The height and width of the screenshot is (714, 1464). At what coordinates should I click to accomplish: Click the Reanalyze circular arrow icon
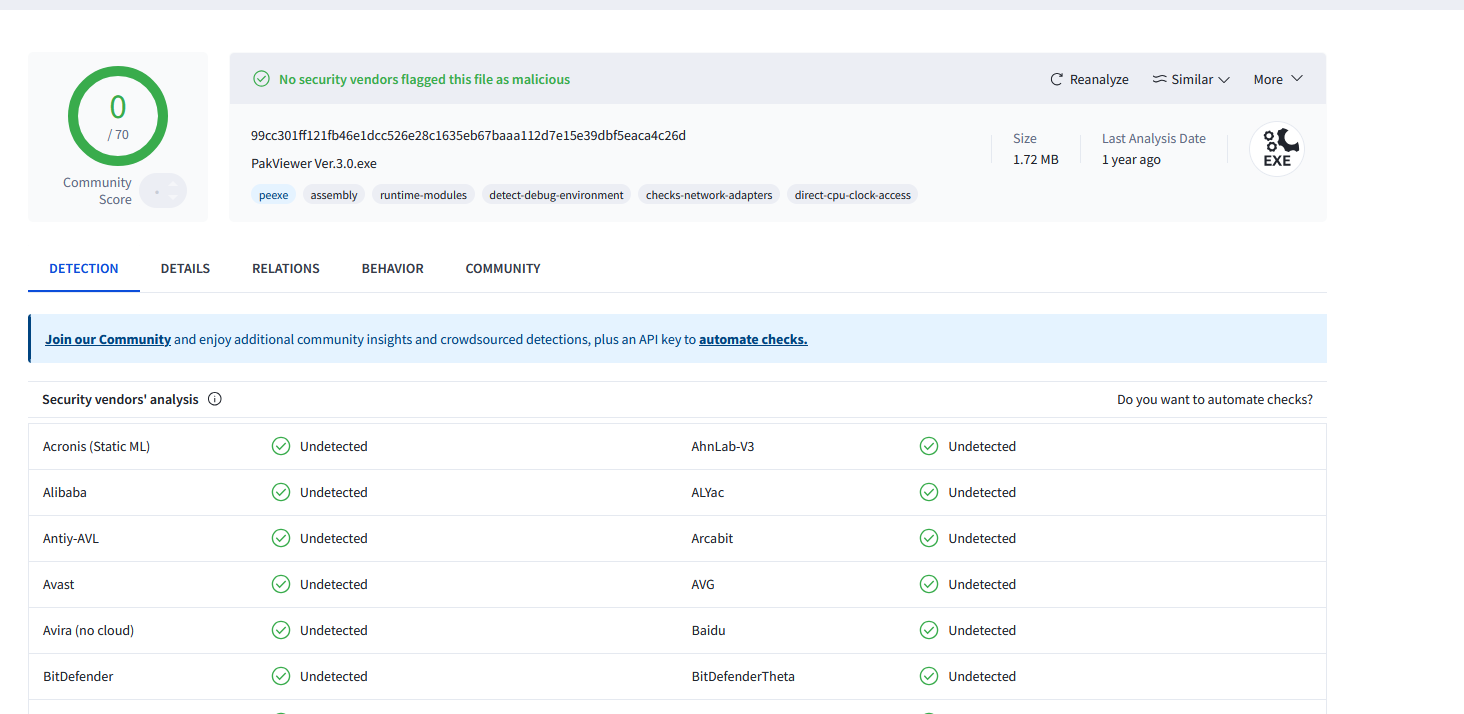pos(1056,79)
